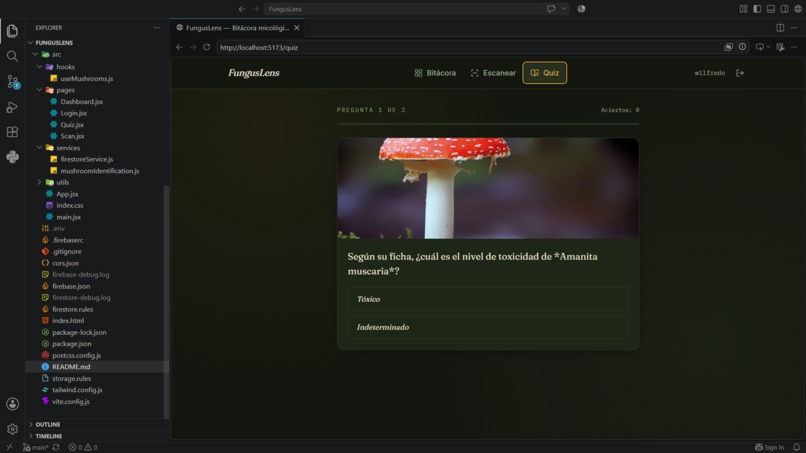Open the browser preview devtools icon
Image resolution: width=806 pixels, height=453 pixels.
point(780,47)
